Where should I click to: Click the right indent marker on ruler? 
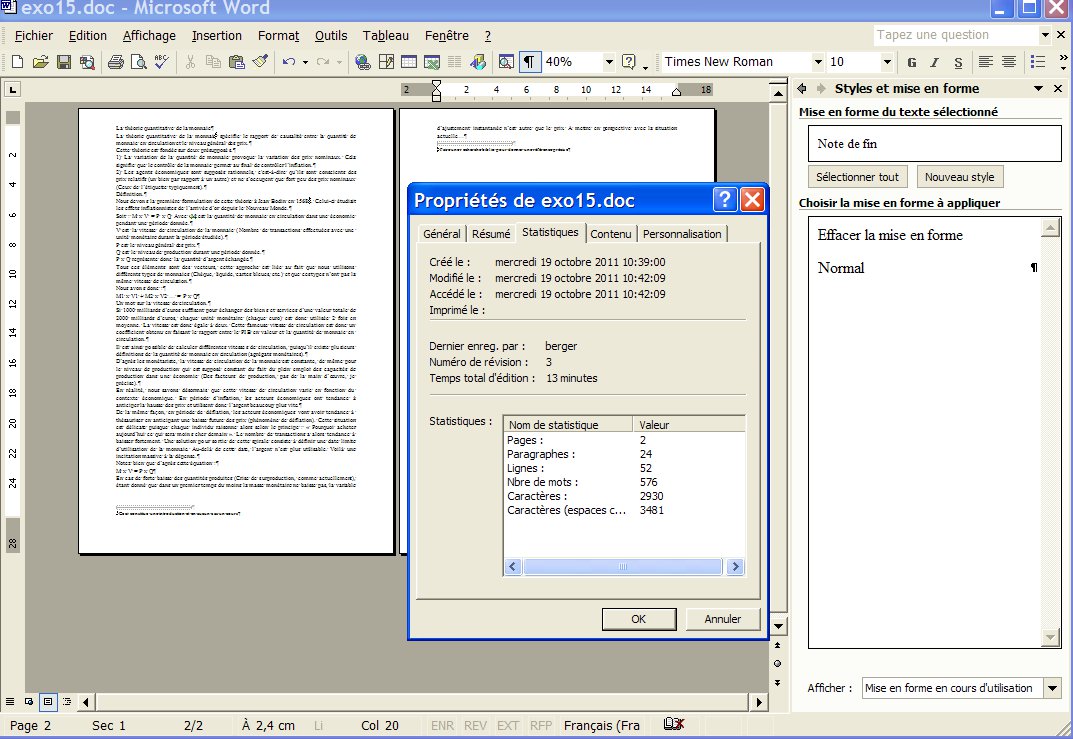[x=676, y=92]
